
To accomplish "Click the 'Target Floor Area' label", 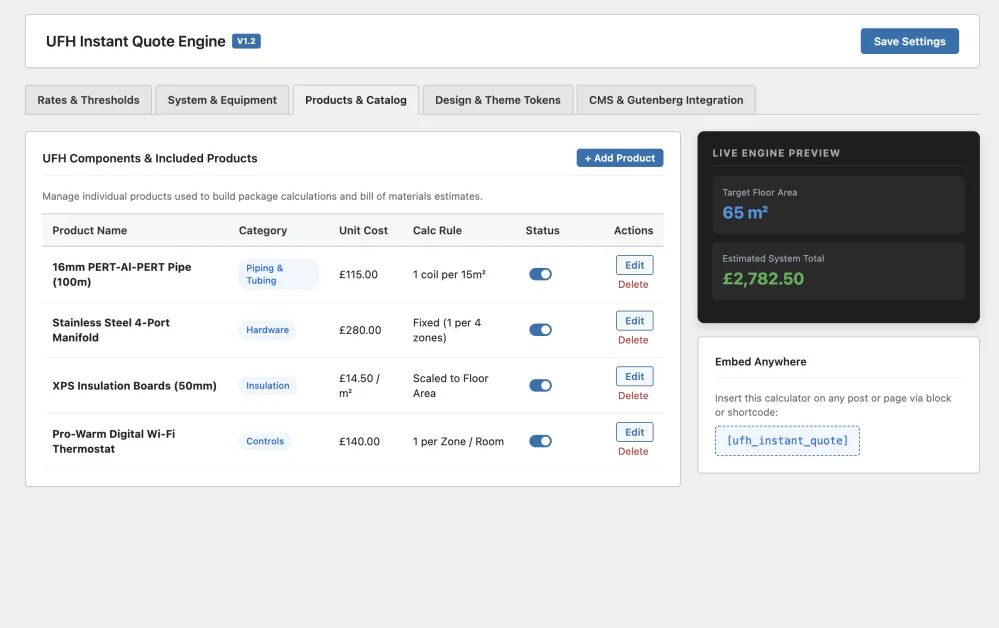I will [759, 192].
